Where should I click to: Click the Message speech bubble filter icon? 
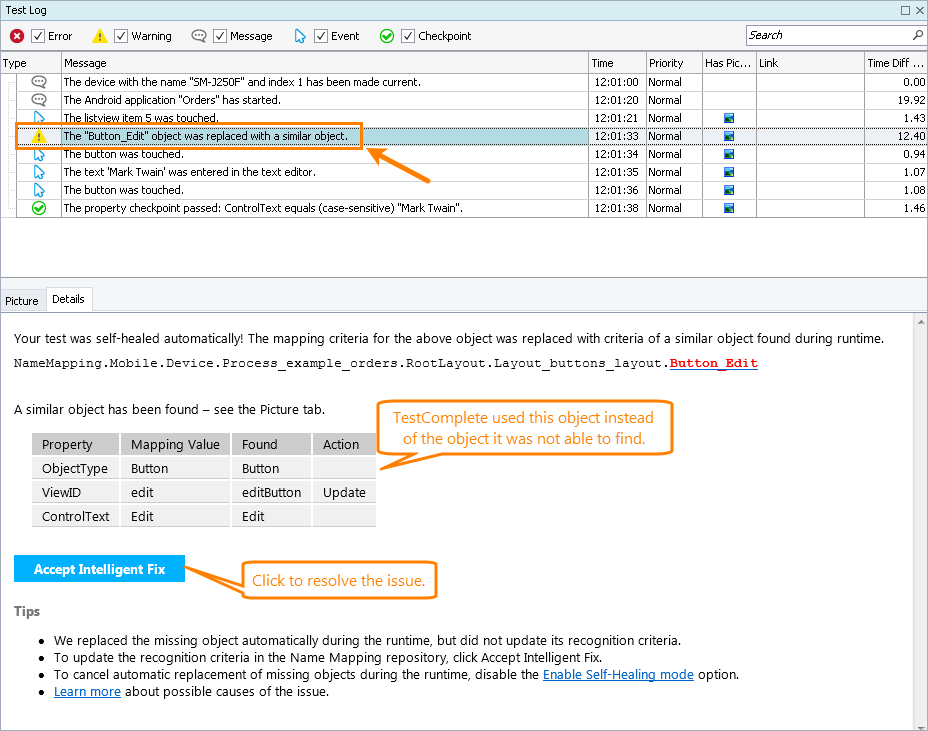199,36
